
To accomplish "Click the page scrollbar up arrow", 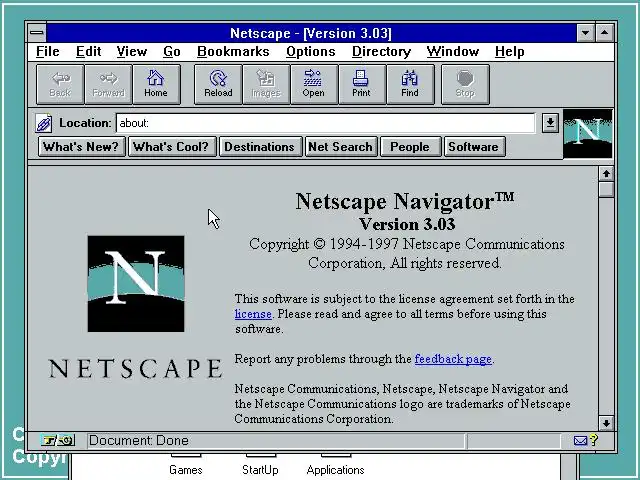I will pyautogui.click(x=607, y=174).
